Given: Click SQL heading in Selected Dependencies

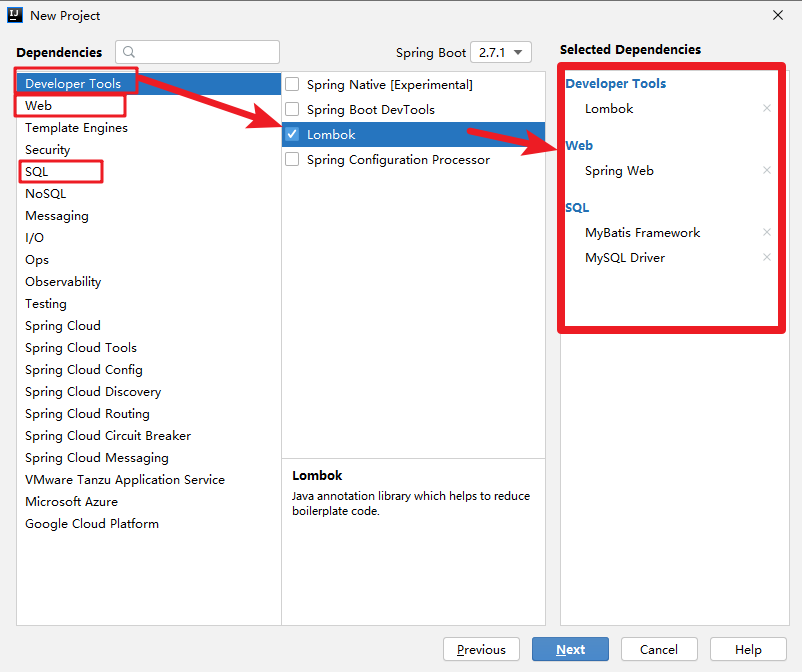Looking at the screenshot, I should (x=577, y=208).
